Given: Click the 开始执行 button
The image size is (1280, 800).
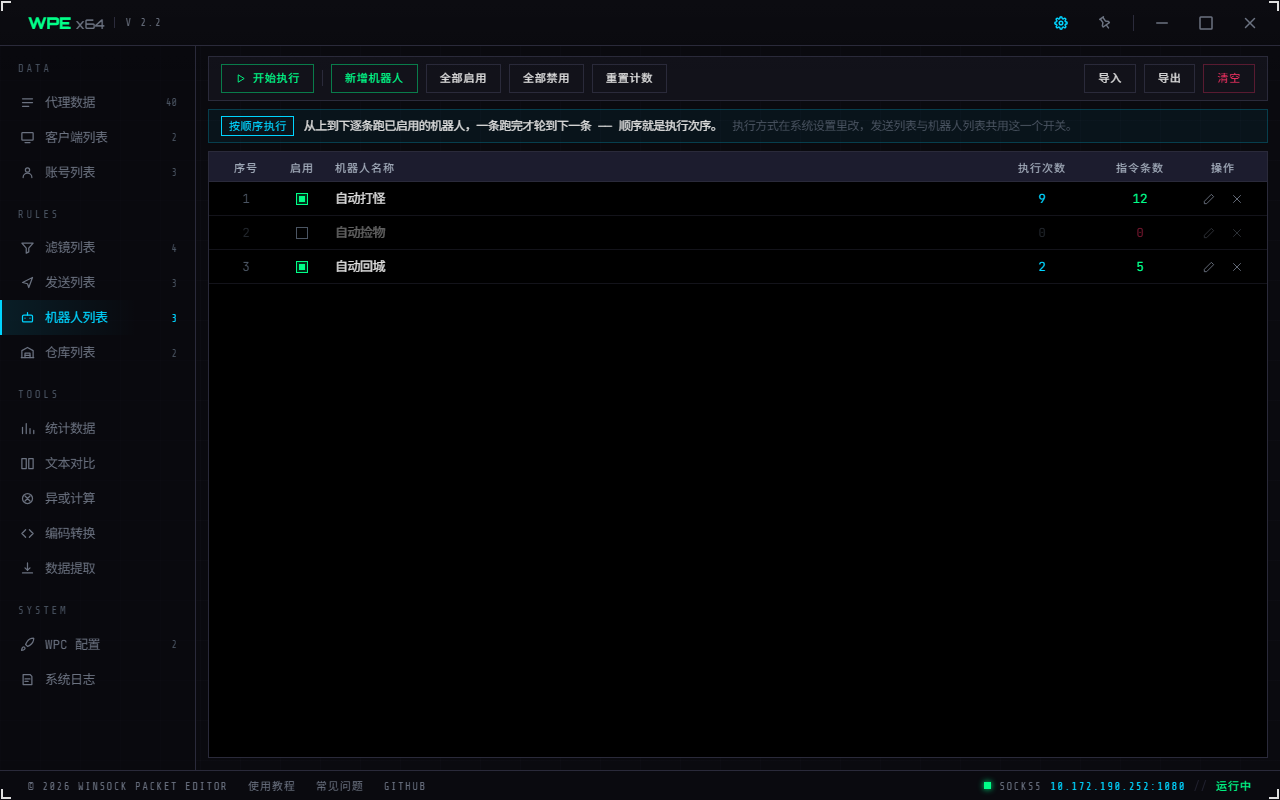Looking at the screenshot, I should [x=267, y=78].
